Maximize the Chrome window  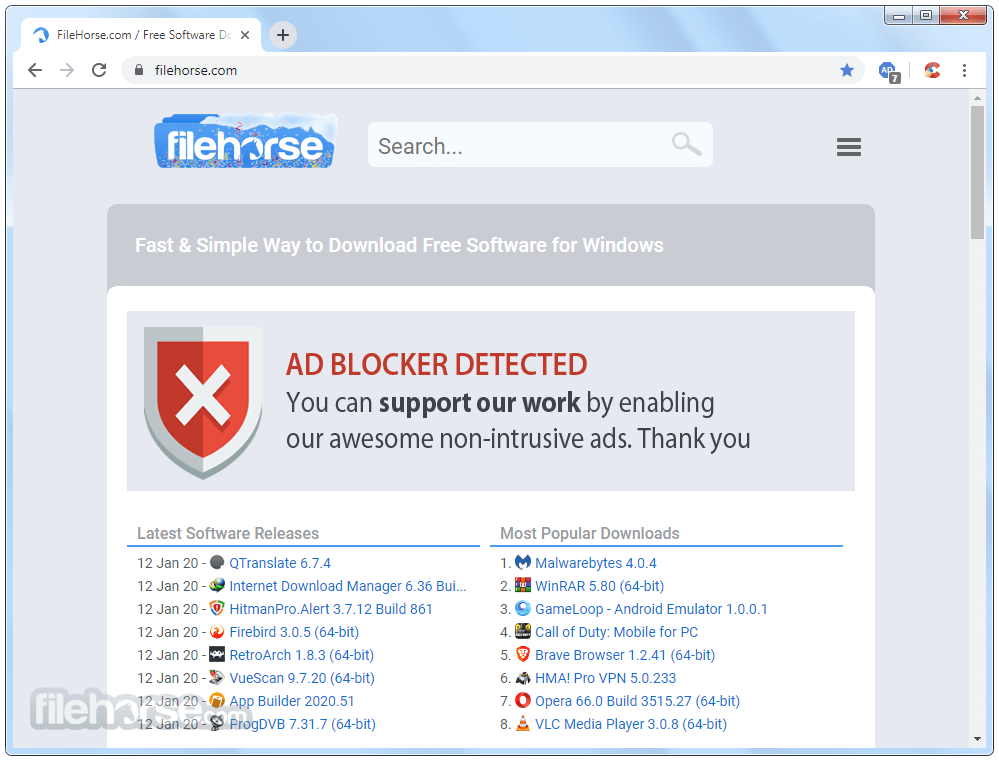[x=926, y=15]
